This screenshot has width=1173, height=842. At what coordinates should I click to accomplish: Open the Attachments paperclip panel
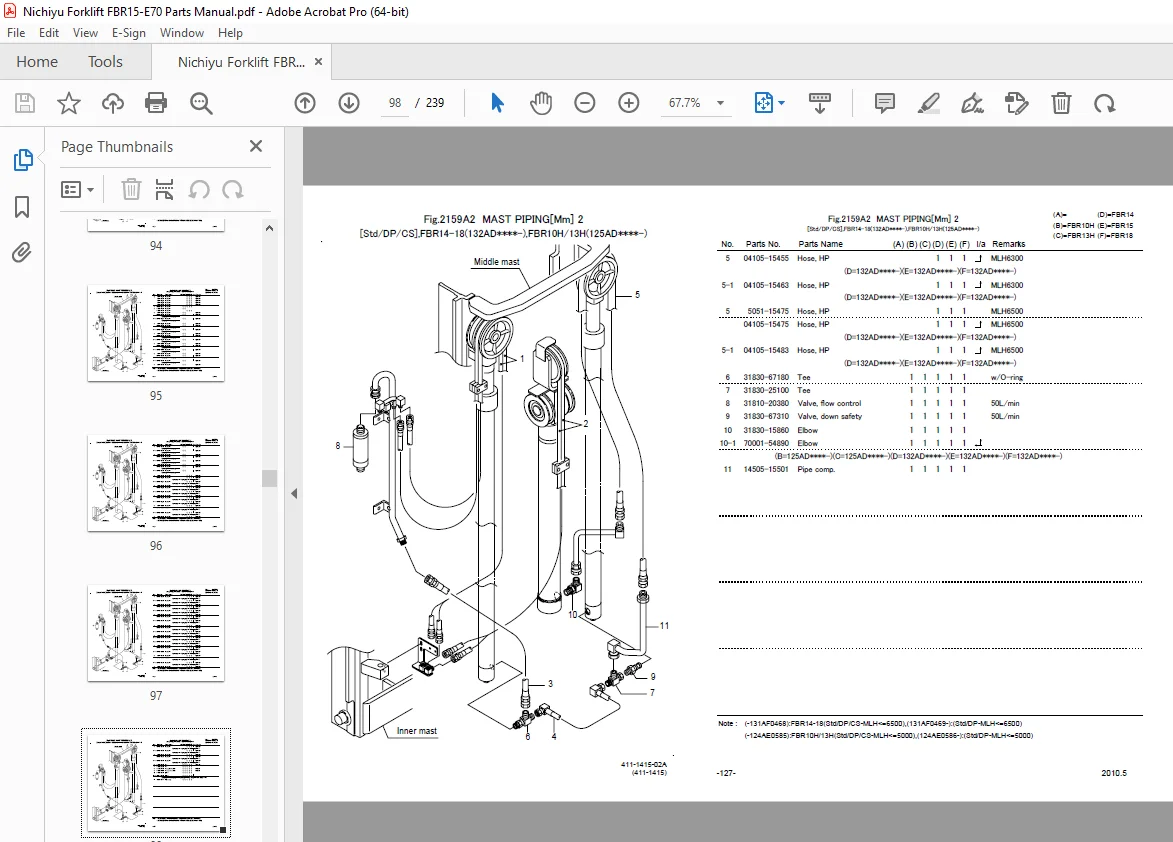22,253
